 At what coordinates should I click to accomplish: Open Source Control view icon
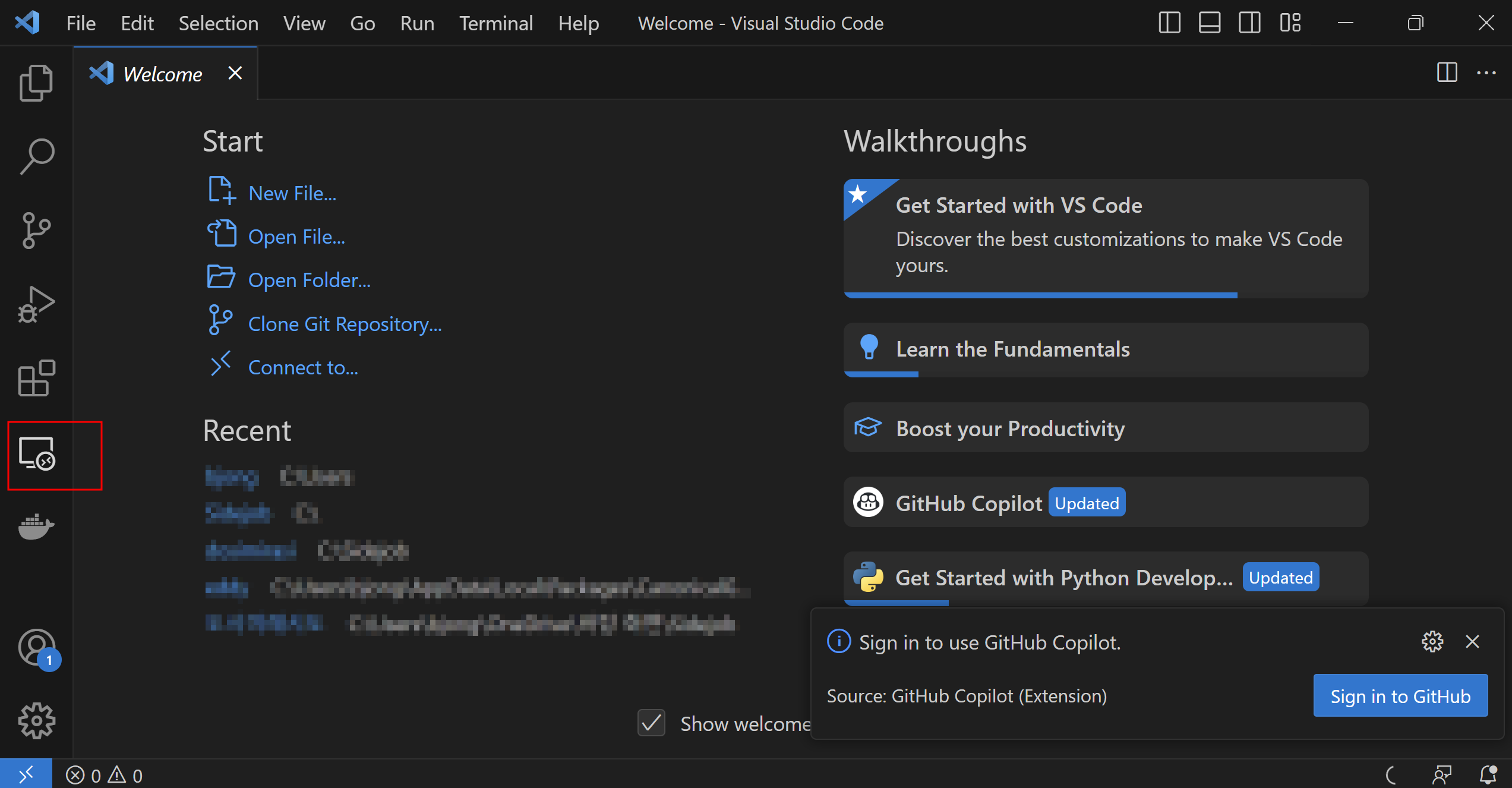36,231
